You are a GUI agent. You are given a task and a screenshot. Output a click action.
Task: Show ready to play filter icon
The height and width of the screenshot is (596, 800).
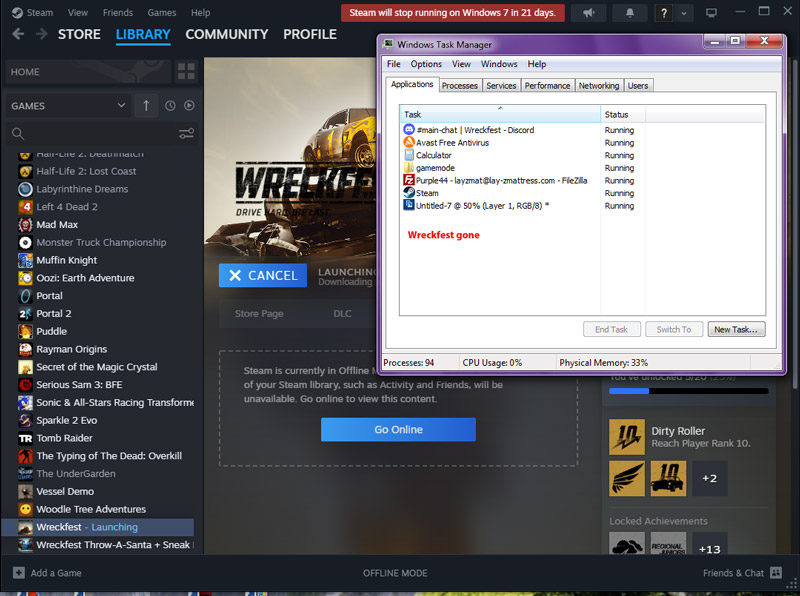(189, 106)
